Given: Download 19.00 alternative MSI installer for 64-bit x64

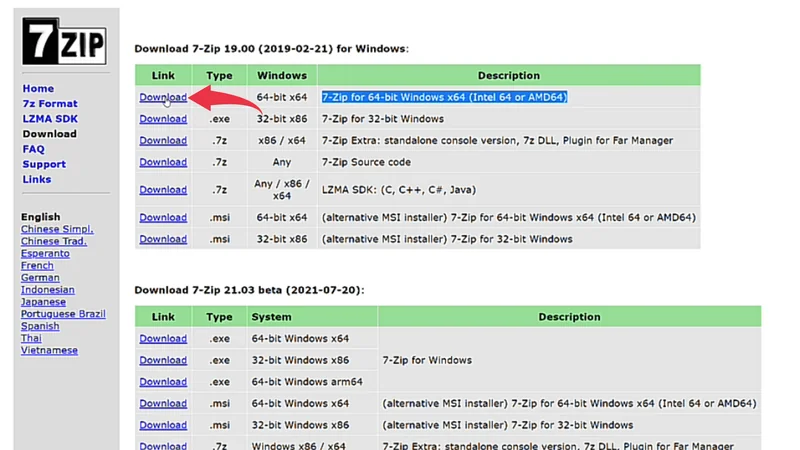Looking at the screenshot, I should (163, 217).
